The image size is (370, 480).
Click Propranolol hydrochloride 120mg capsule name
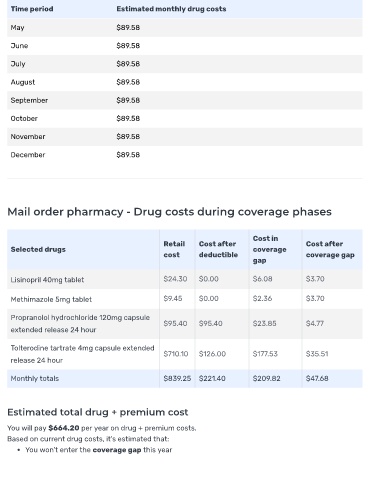(80, 324)
